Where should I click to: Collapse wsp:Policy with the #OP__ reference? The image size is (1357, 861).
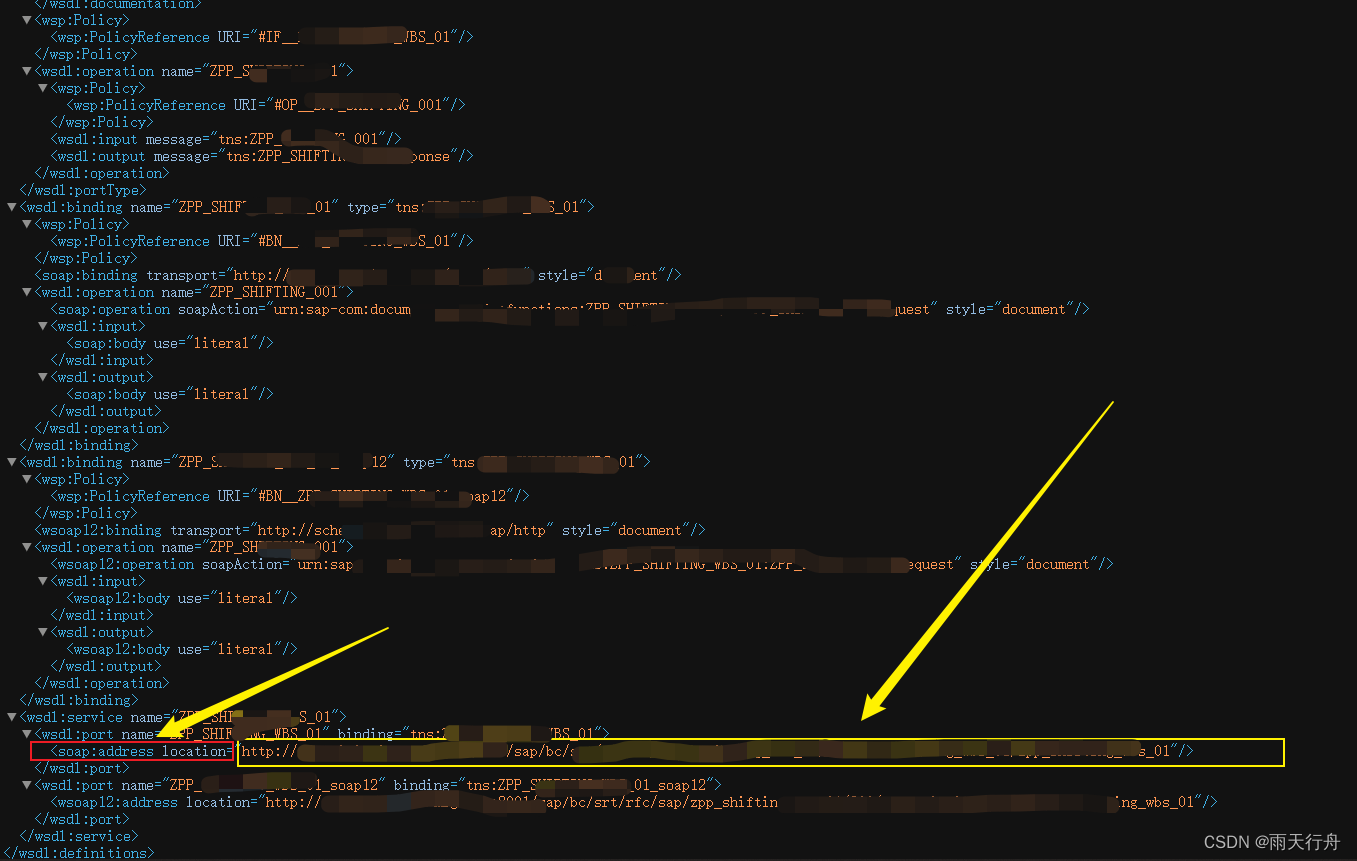44,88
